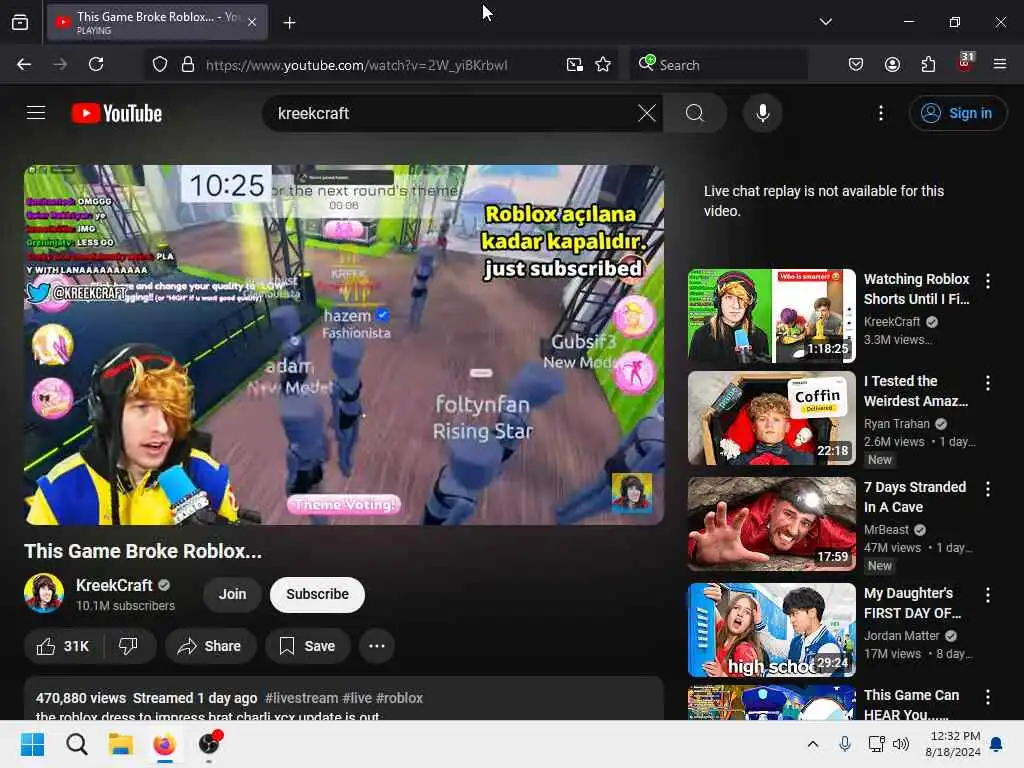
Task: Open Firefox application hamburger menu
Action: (1000, 64)
